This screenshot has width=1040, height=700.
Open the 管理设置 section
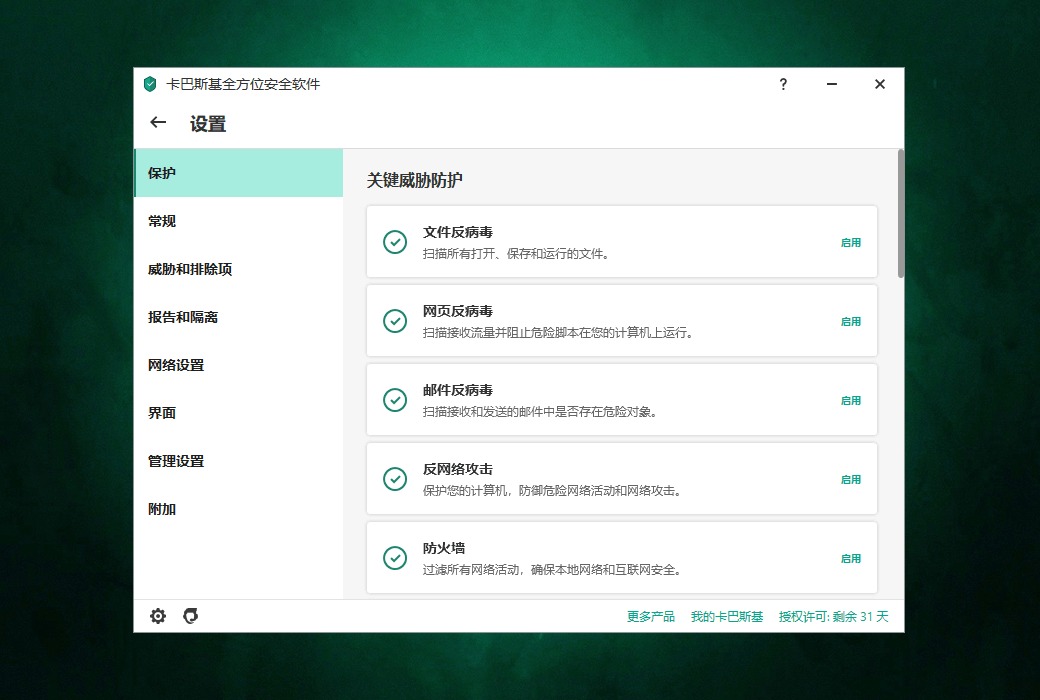(x=238, y=461)
